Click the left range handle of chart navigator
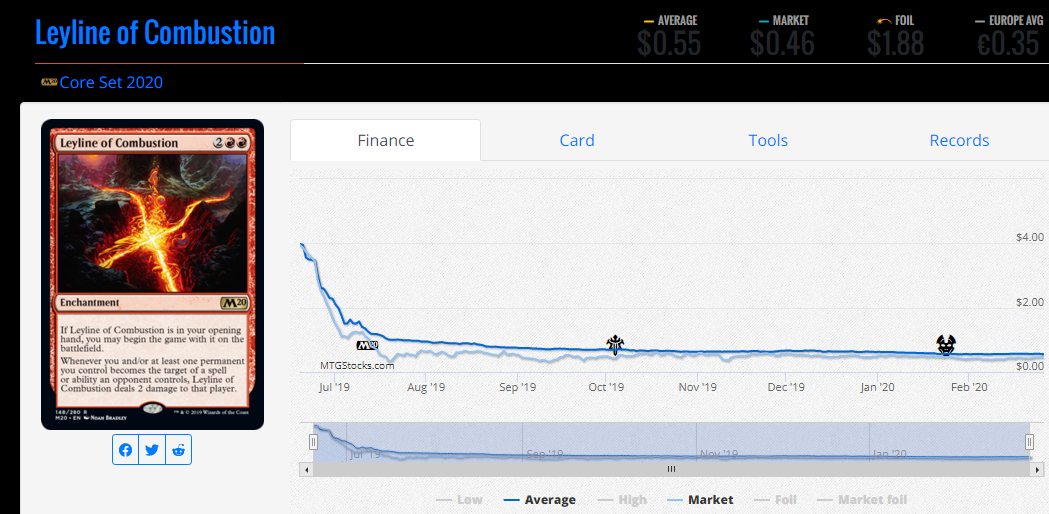 (312, 442)
